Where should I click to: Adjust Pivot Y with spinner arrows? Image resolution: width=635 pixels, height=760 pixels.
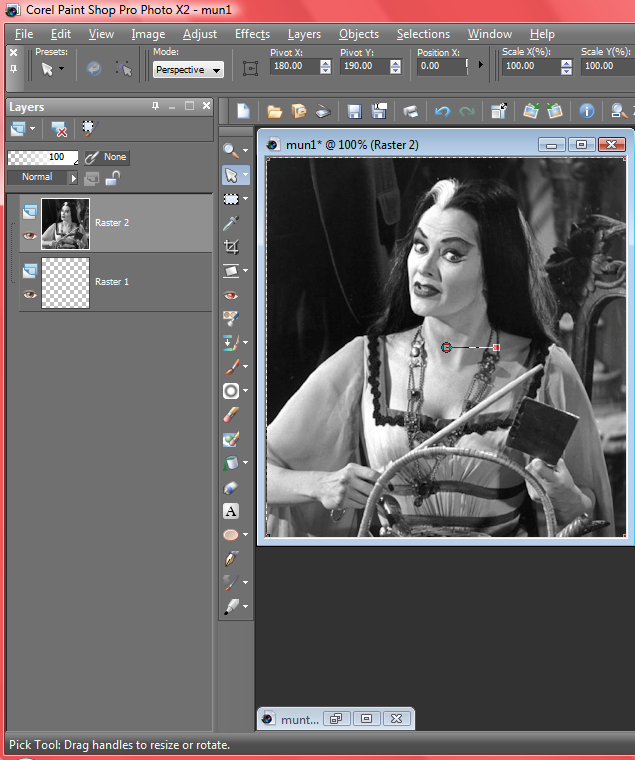(396, 66)
